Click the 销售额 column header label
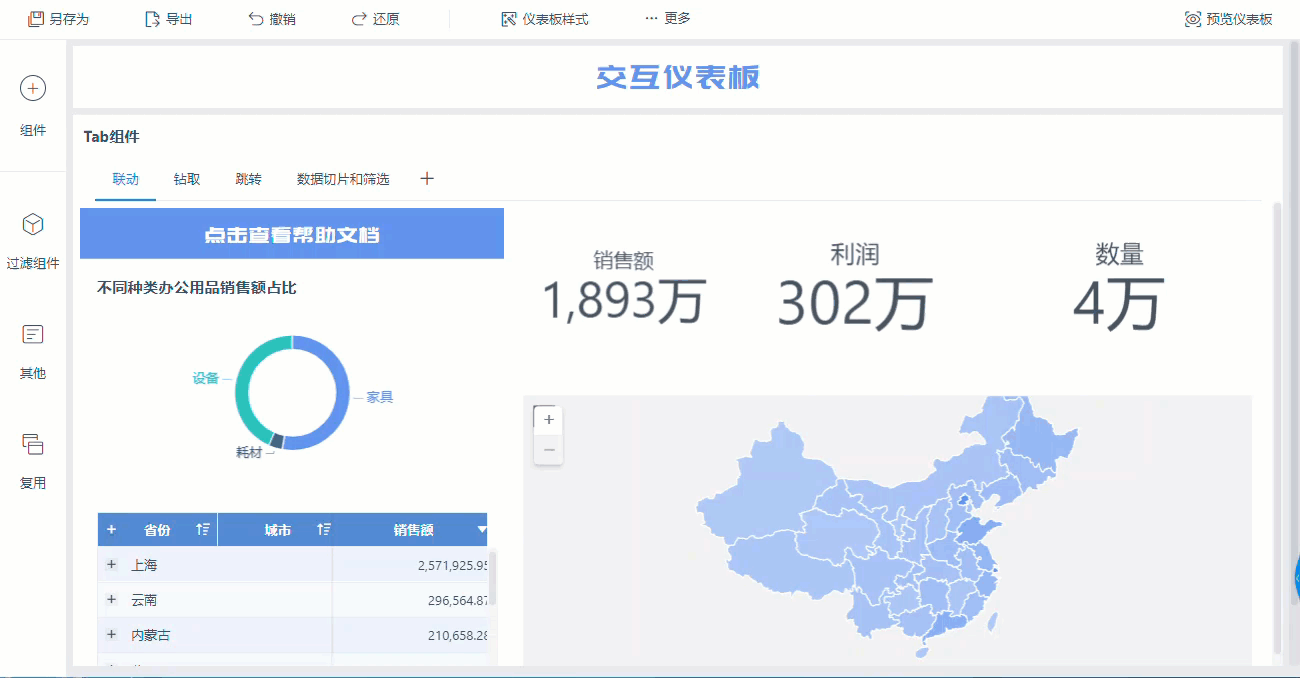The width and height of the screenshot is (1300, 678). tap(413, 530)
